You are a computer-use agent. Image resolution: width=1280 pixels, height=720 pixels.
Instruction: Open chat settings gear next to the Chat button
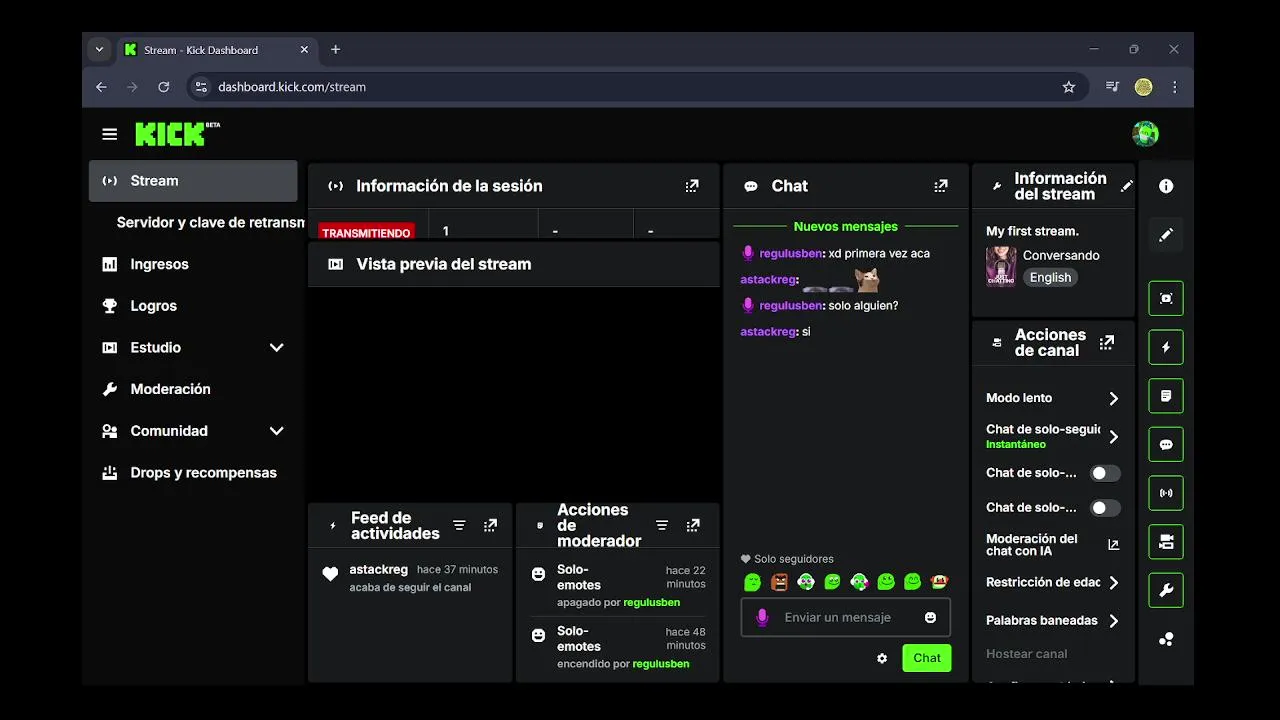[x=882, y=658]
